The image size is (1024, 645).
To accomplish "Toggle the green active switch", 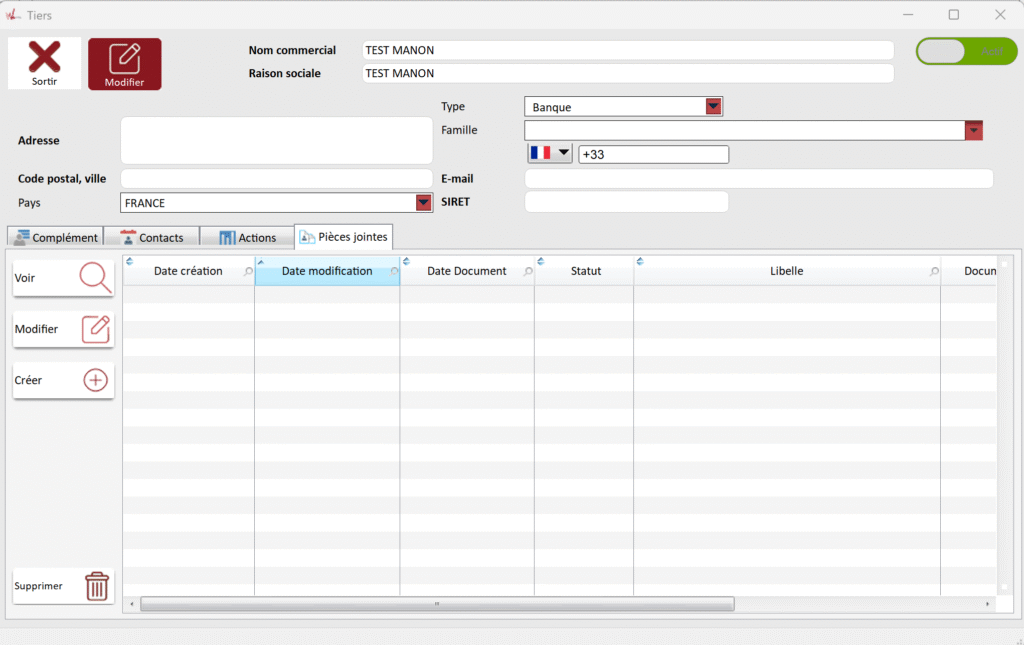I will tap(965, 52).
